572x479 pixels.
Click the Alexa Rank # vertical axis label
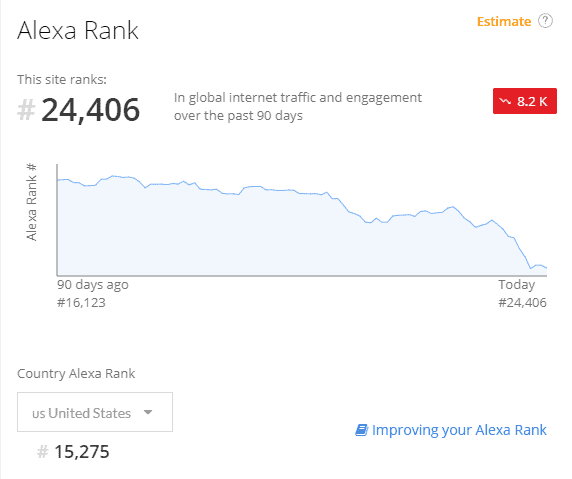(x=32, y=202)
